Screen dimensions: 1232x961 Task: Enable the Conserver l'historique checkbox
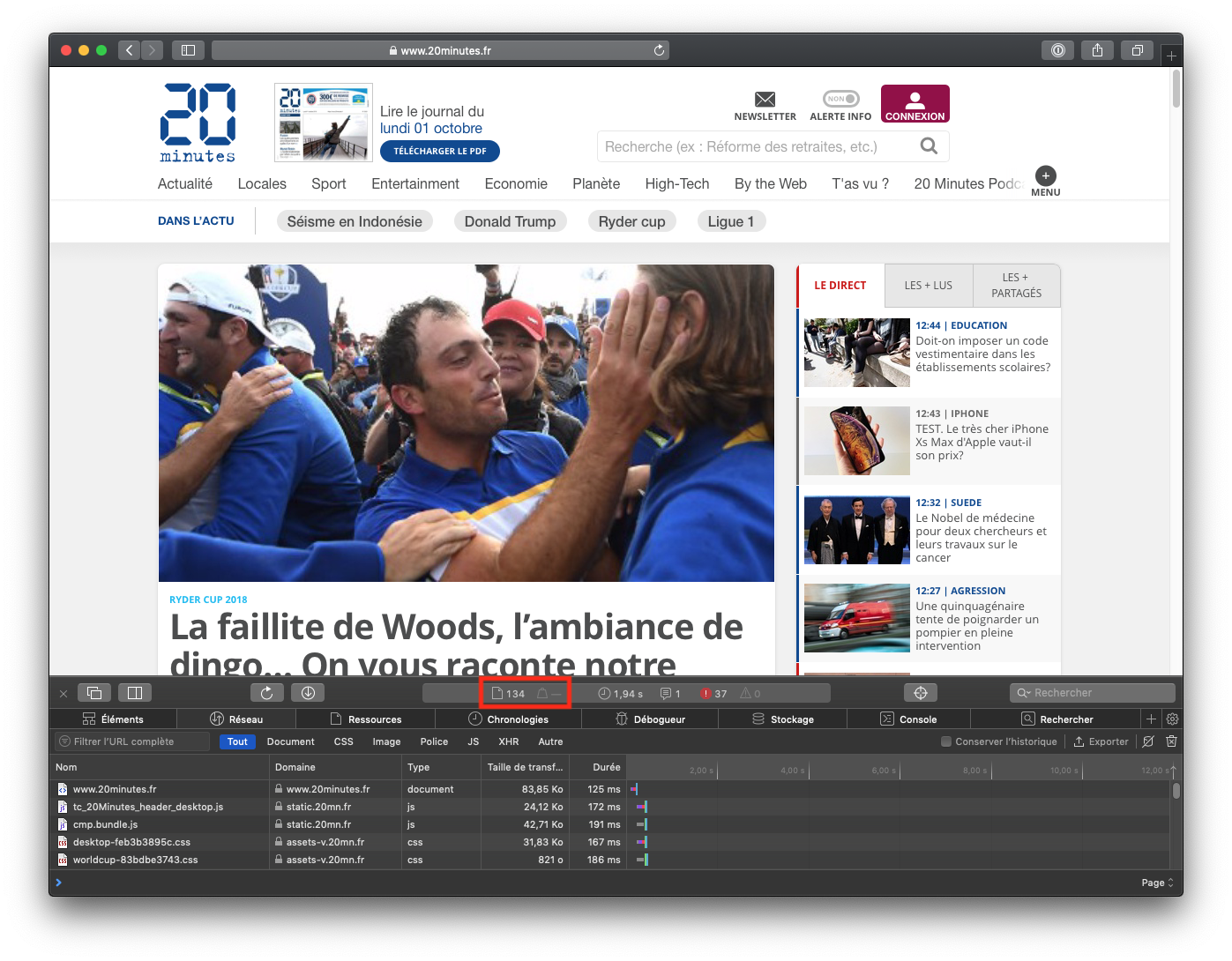pos(946,741)
